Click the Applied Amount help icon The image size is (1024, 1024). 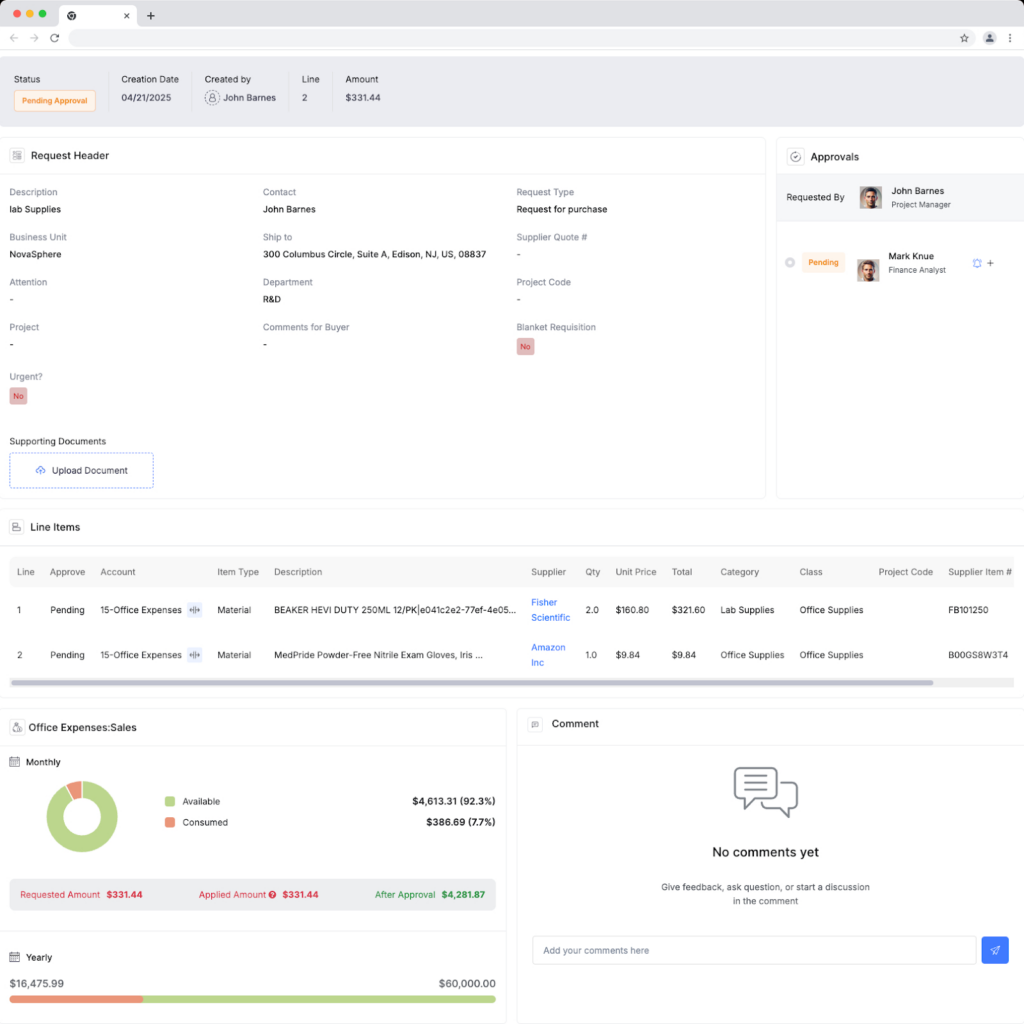[x=272, y=895]
